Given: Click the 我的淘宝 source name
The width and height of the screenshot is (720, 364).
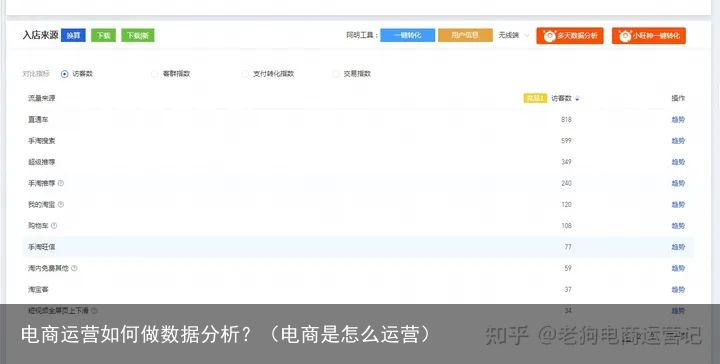Looking at the screenshot, I should click(x=41, y=204).
